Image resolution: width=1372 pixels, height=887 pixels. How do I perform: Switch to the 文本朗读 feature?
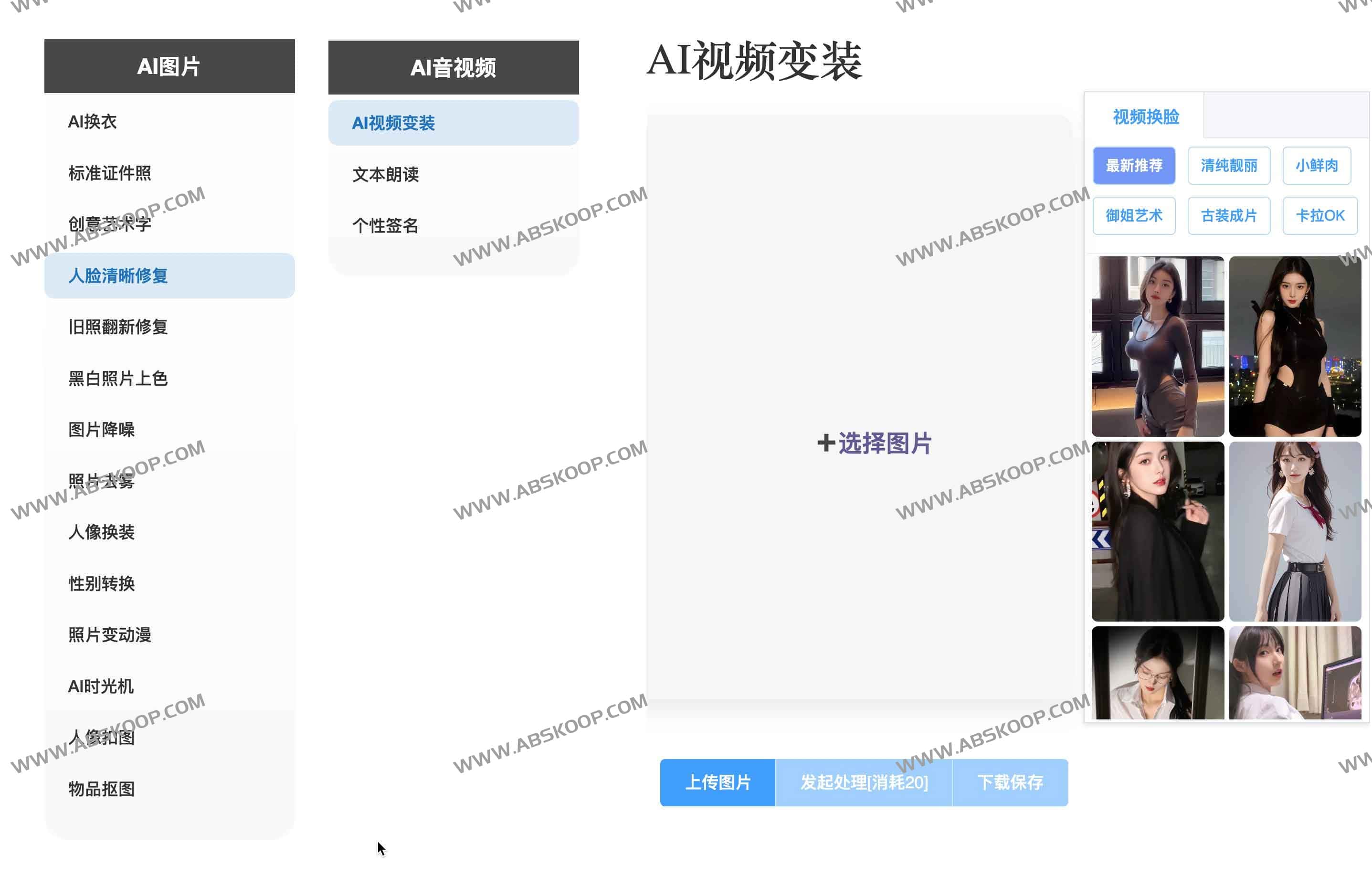386,175
